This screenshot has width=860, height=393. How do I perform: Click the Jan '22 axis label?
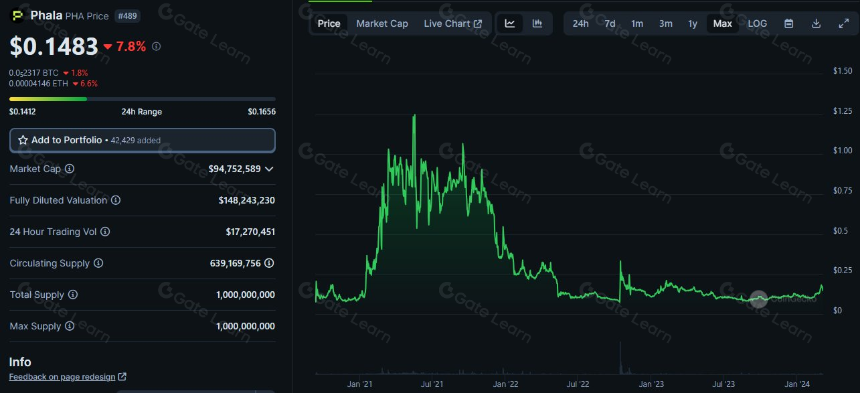[505, 384]
